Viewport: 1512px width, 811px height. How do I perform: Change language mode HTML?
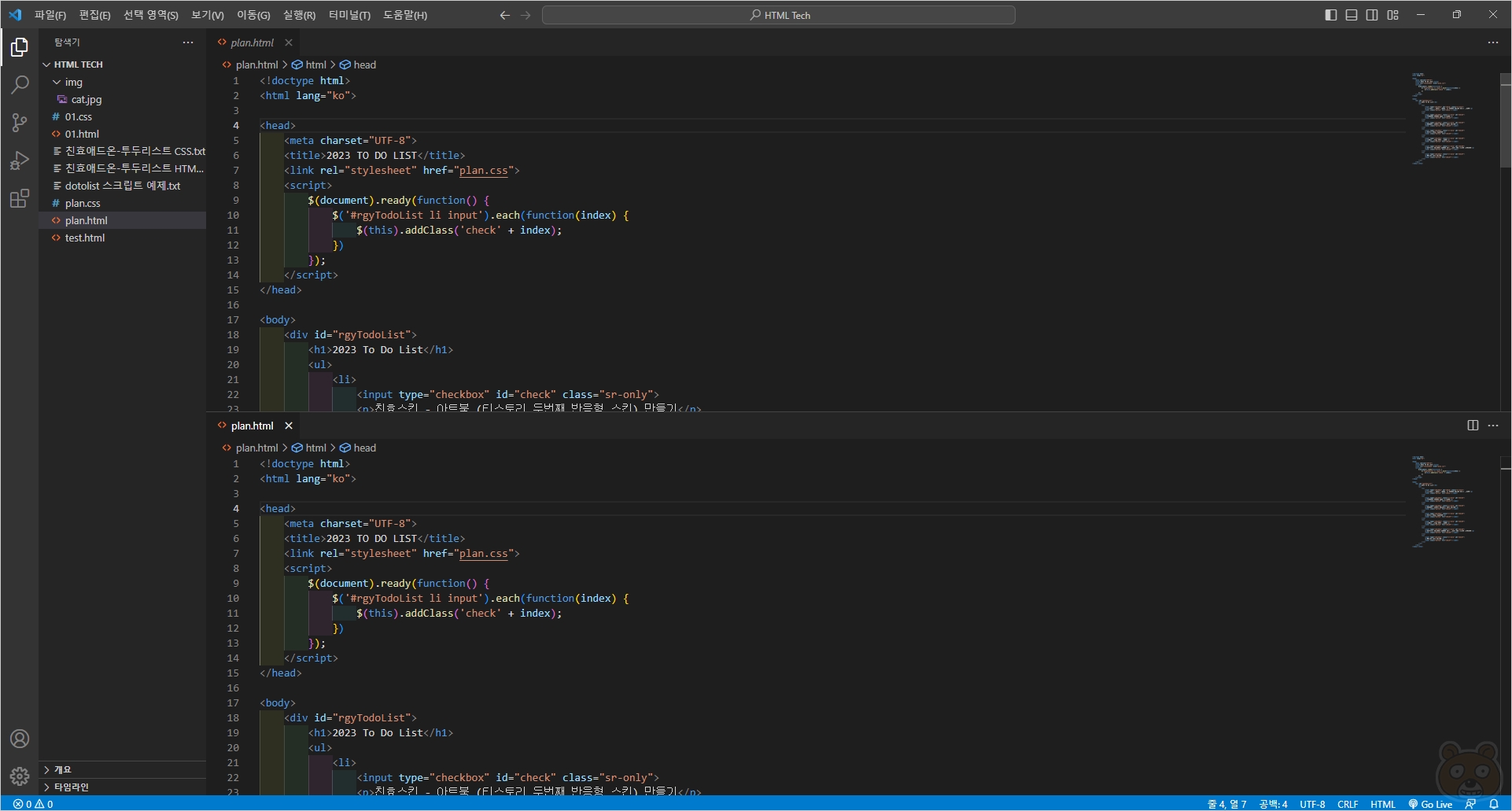click(x=1383, y=804)
